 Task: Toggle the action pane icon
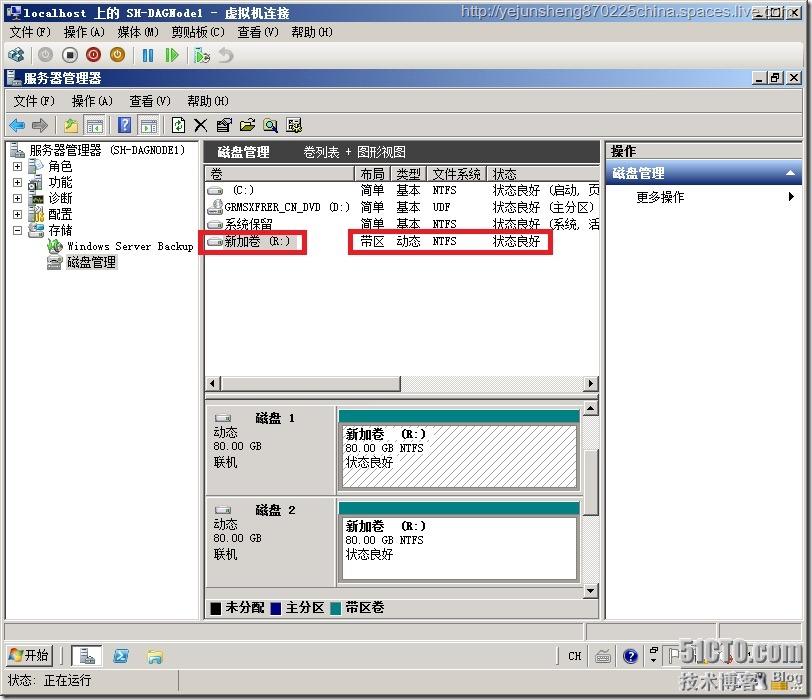pyautogui.click(x=149, y=125)
